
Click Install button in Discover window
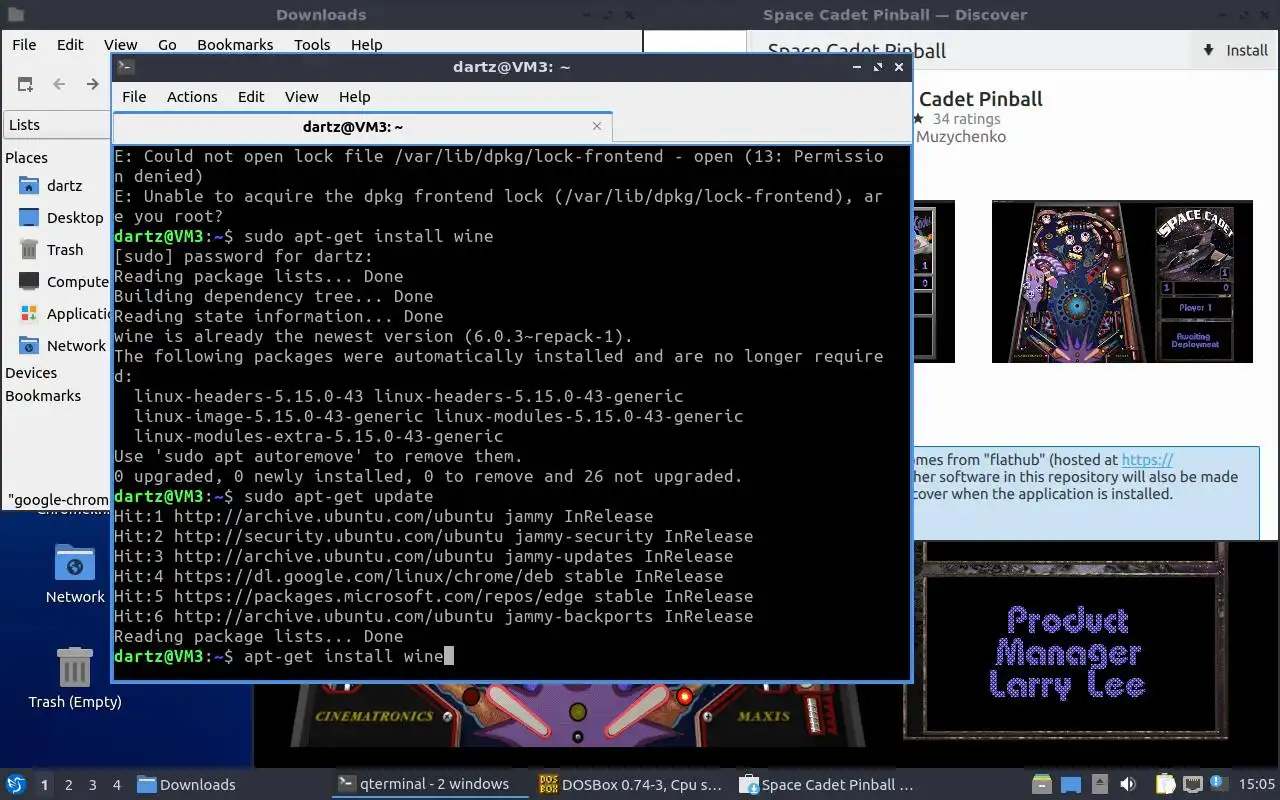1235,50
